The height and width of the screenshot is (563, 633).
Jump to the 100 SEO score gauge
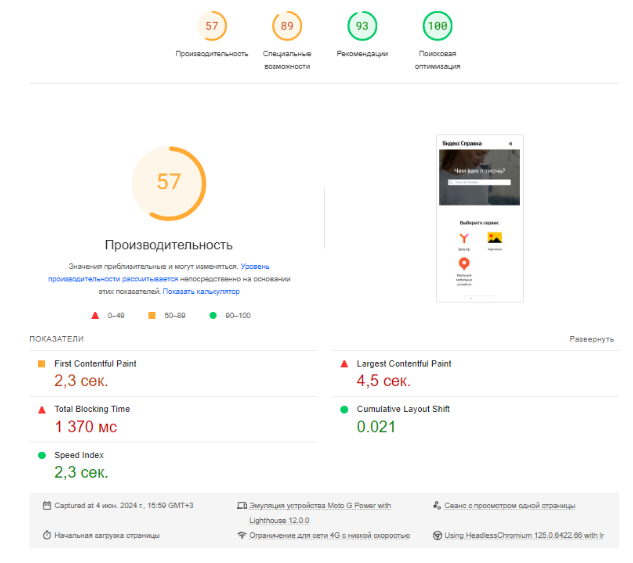coord(437,26)
